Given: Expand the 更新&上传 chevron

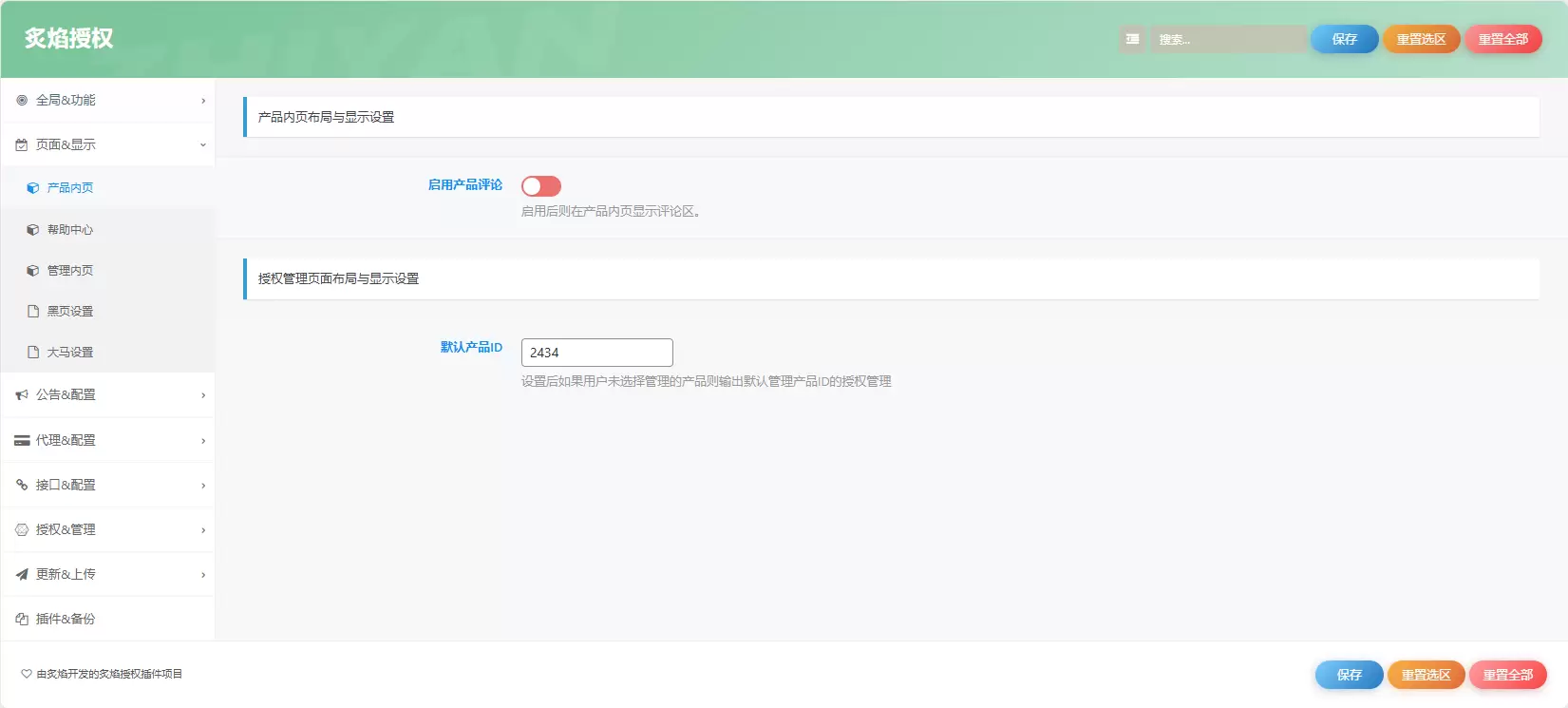Looking at the screenshot, I should [x=203, y=575].
